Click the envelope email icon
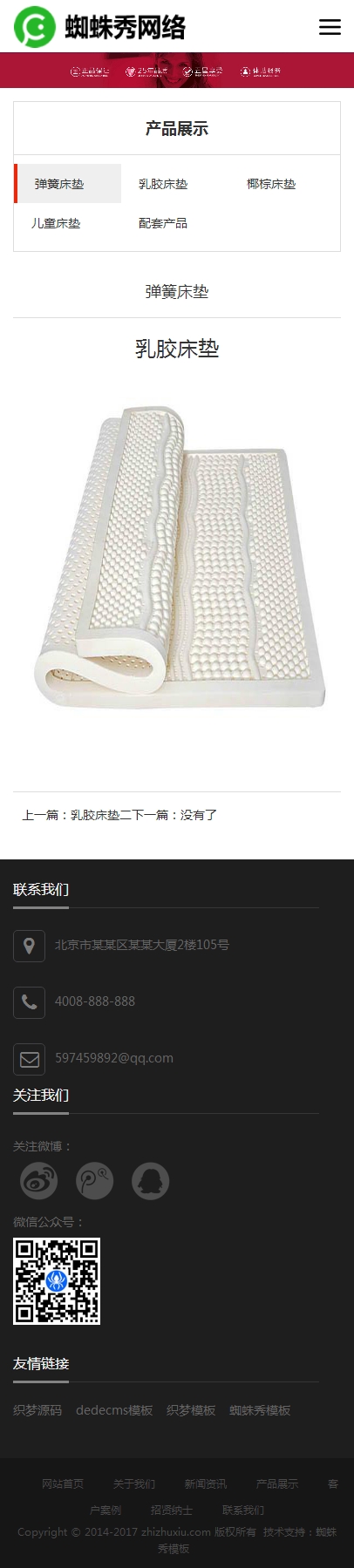This screenshot has width=354, height=1568. pos(29,1059)
